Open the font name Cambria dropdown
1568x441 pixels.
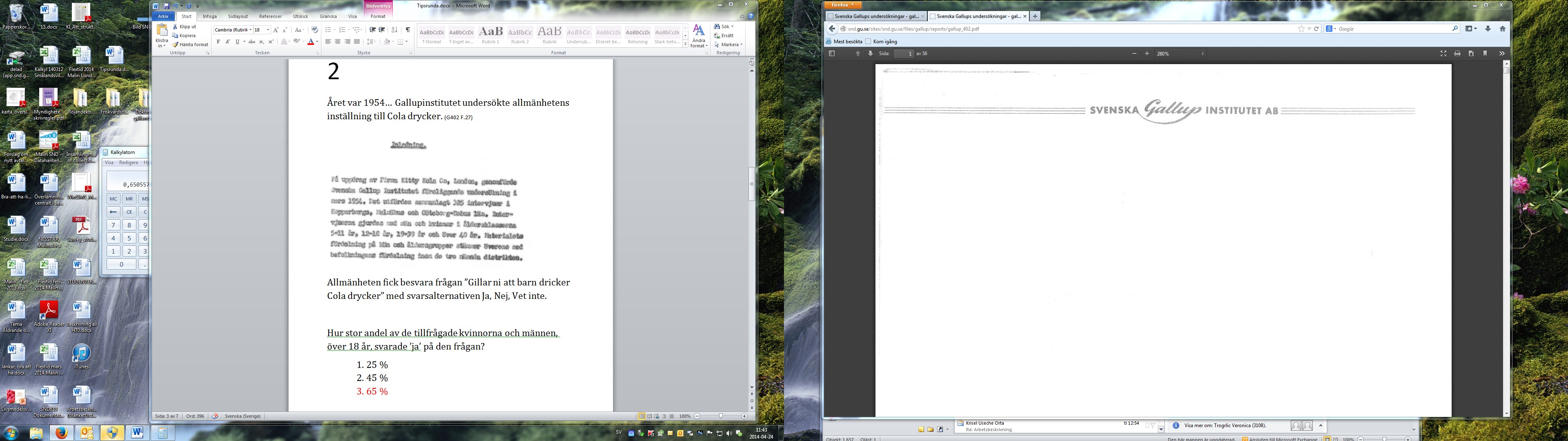click(x=250, y=30)
